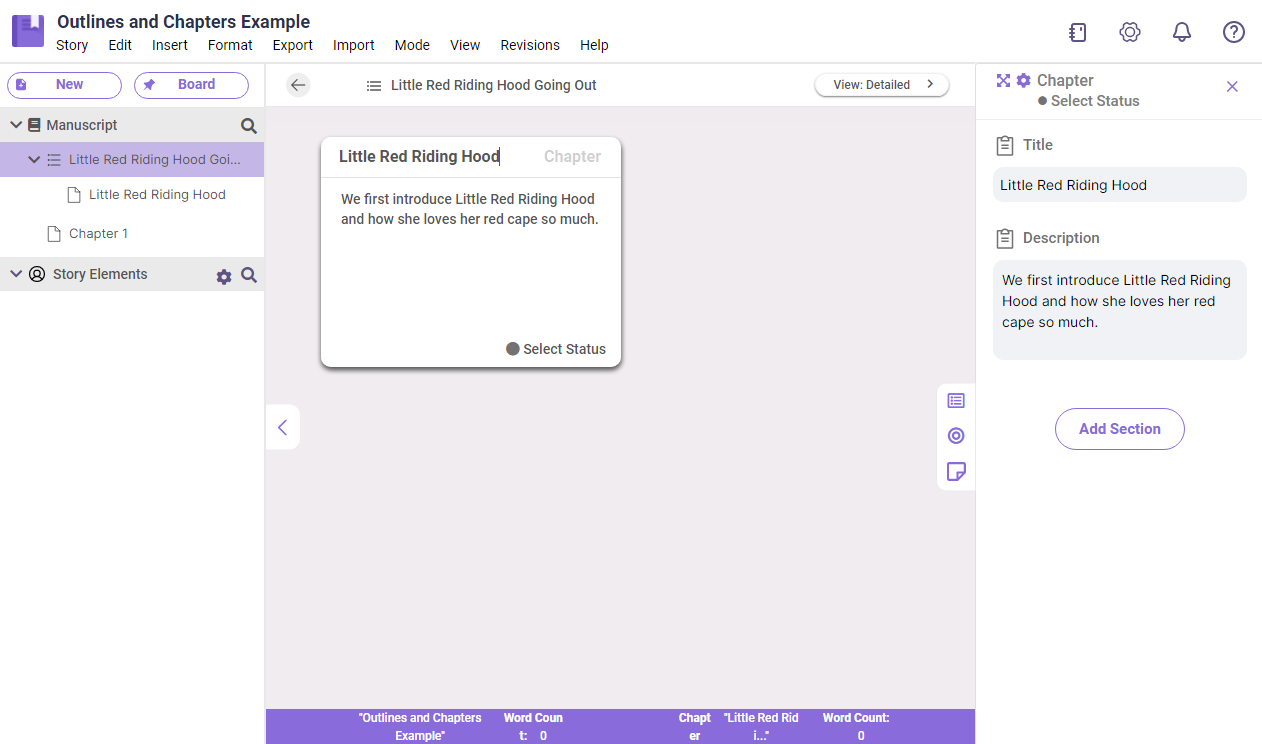Click Select Status on Little Red Riding Hood card

[x=556, y=349]
